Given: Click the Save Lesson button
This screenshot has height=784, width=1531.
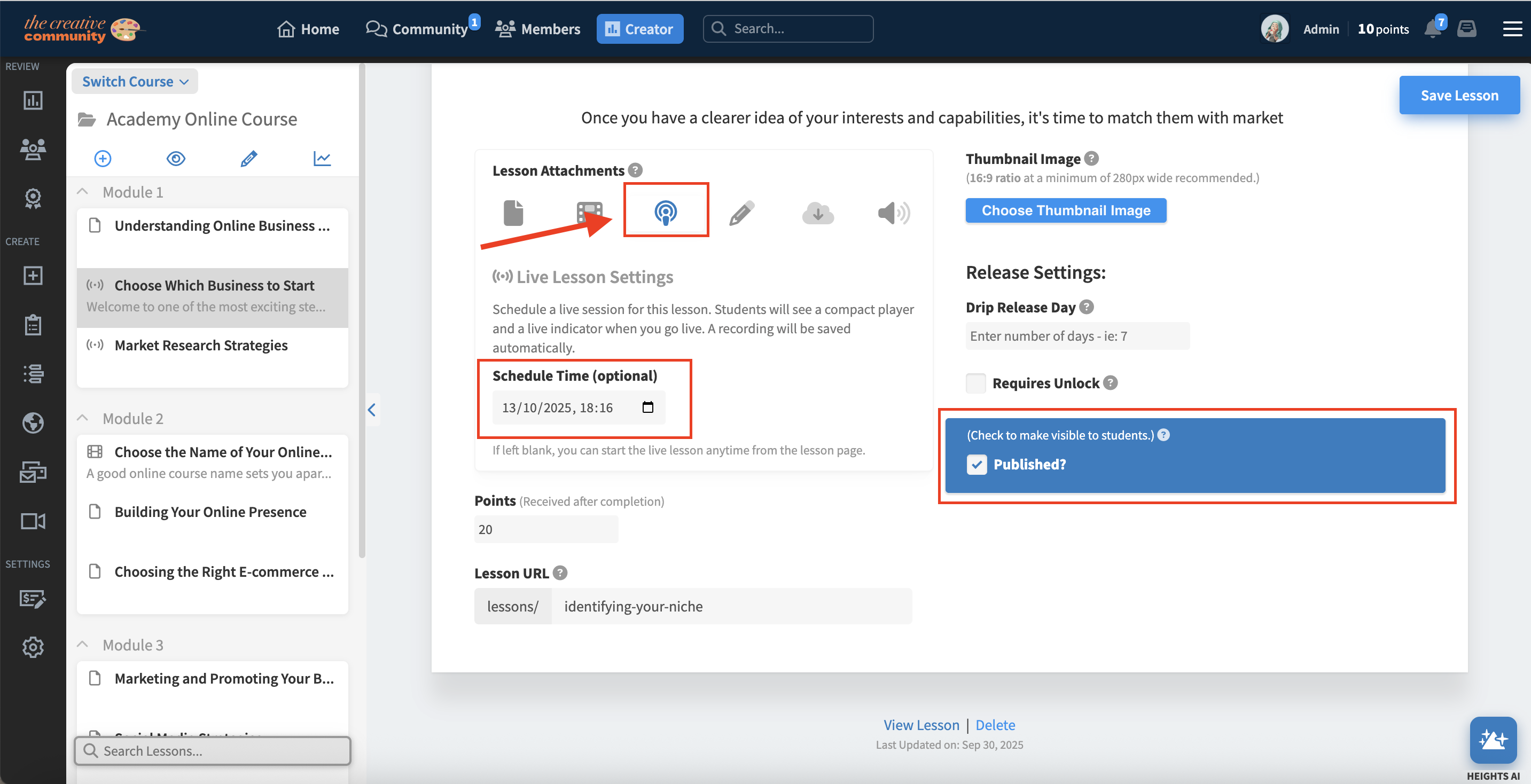Looking at the screenshot, I should click(x=1459, y=95).
